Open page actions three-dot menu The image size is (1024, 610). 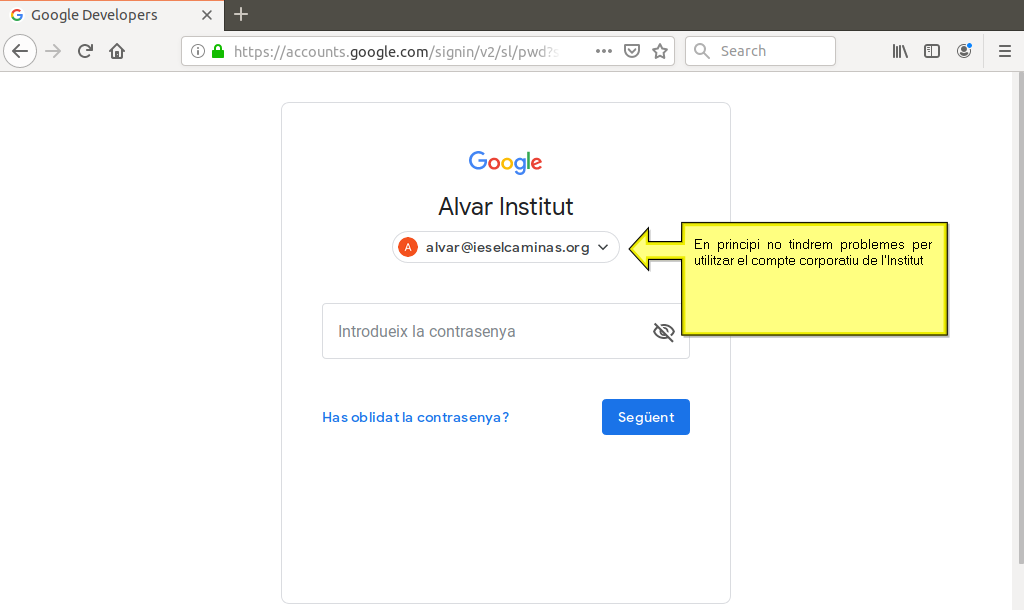pyautogui.click(x=604, y=51)
